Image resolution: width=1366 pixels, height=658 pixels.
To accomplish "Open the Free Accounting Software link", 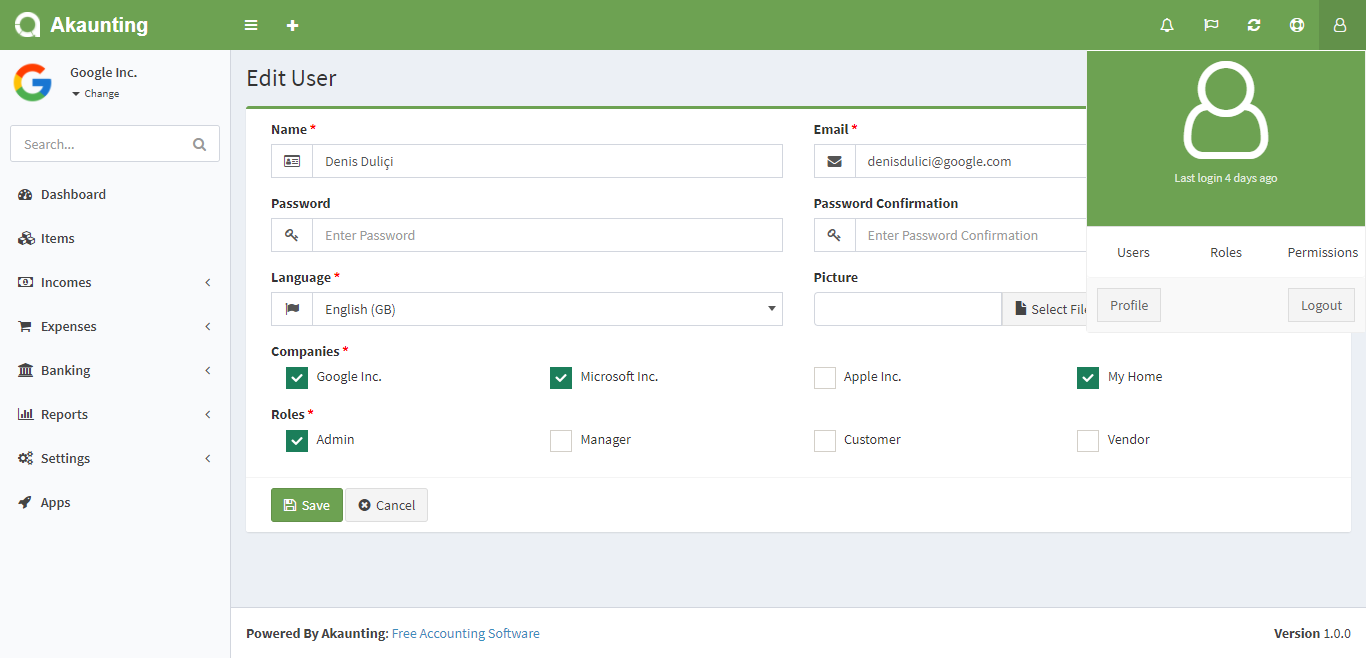I will [465, 633].
